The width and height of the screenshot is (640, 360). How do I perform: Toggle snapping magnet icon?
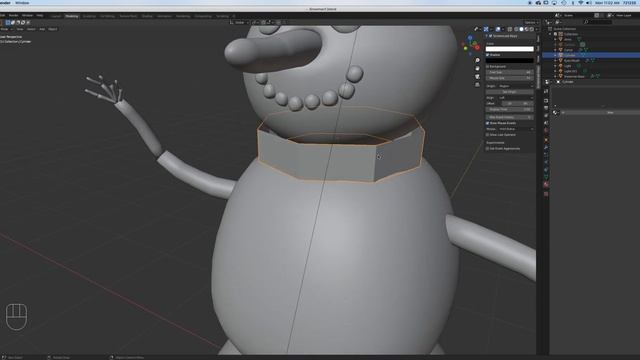(263, 22)
